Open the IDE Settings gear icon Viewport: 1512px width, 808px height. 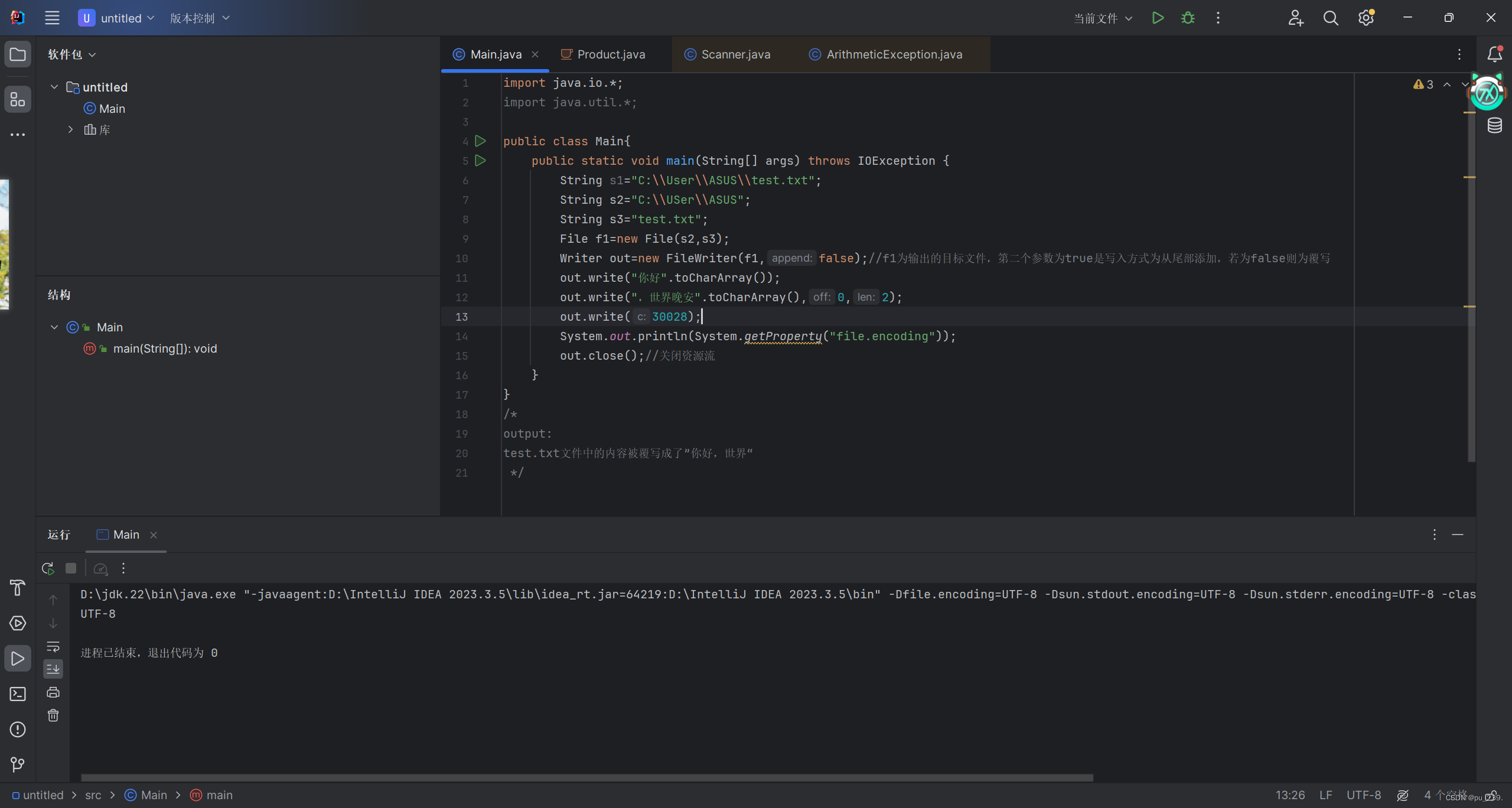click(x=1365, y=18)
